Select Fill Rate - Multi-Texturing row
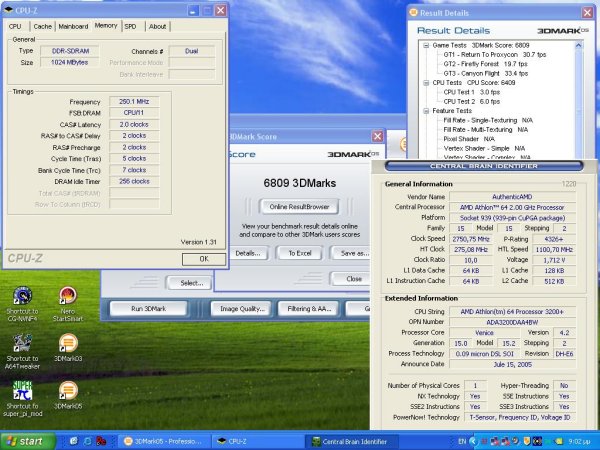 (486, 130)
